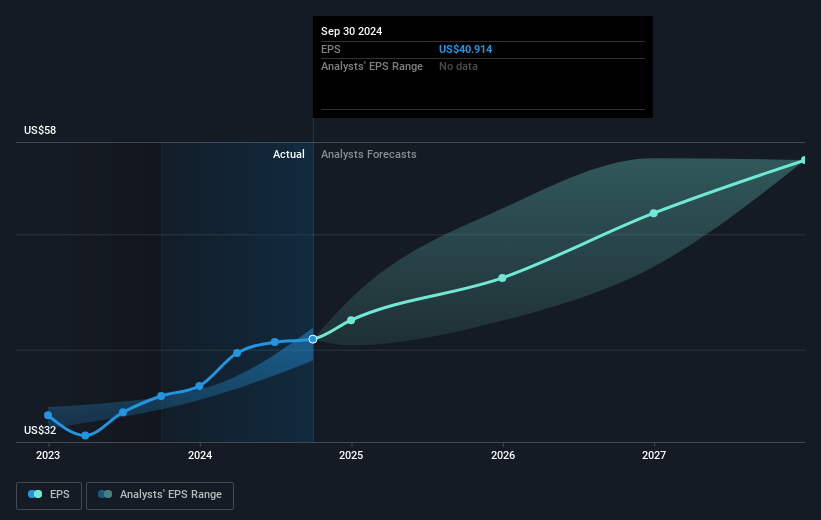Toggle the Analysts' EPS Range legend
821x520 pixels.
click(x=160, y=495)
